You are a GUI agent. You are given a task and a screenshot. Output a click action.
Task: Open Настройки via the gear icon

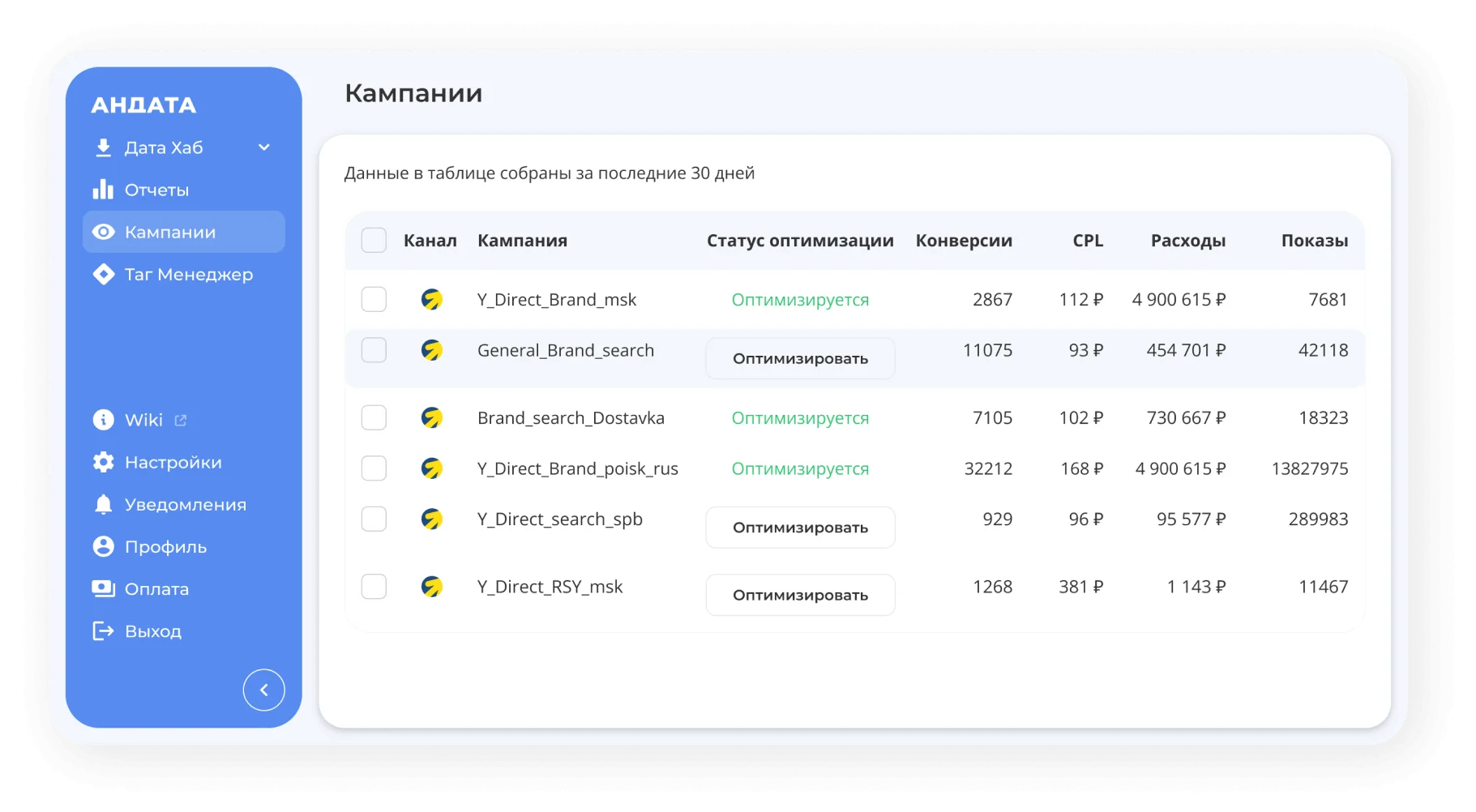104,462
